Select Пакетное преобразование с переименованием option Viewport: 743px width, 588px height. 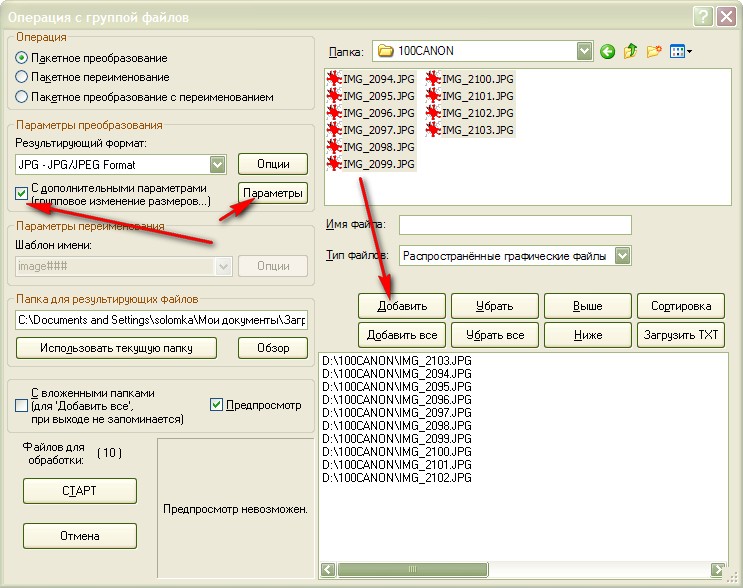click(22, 97)
